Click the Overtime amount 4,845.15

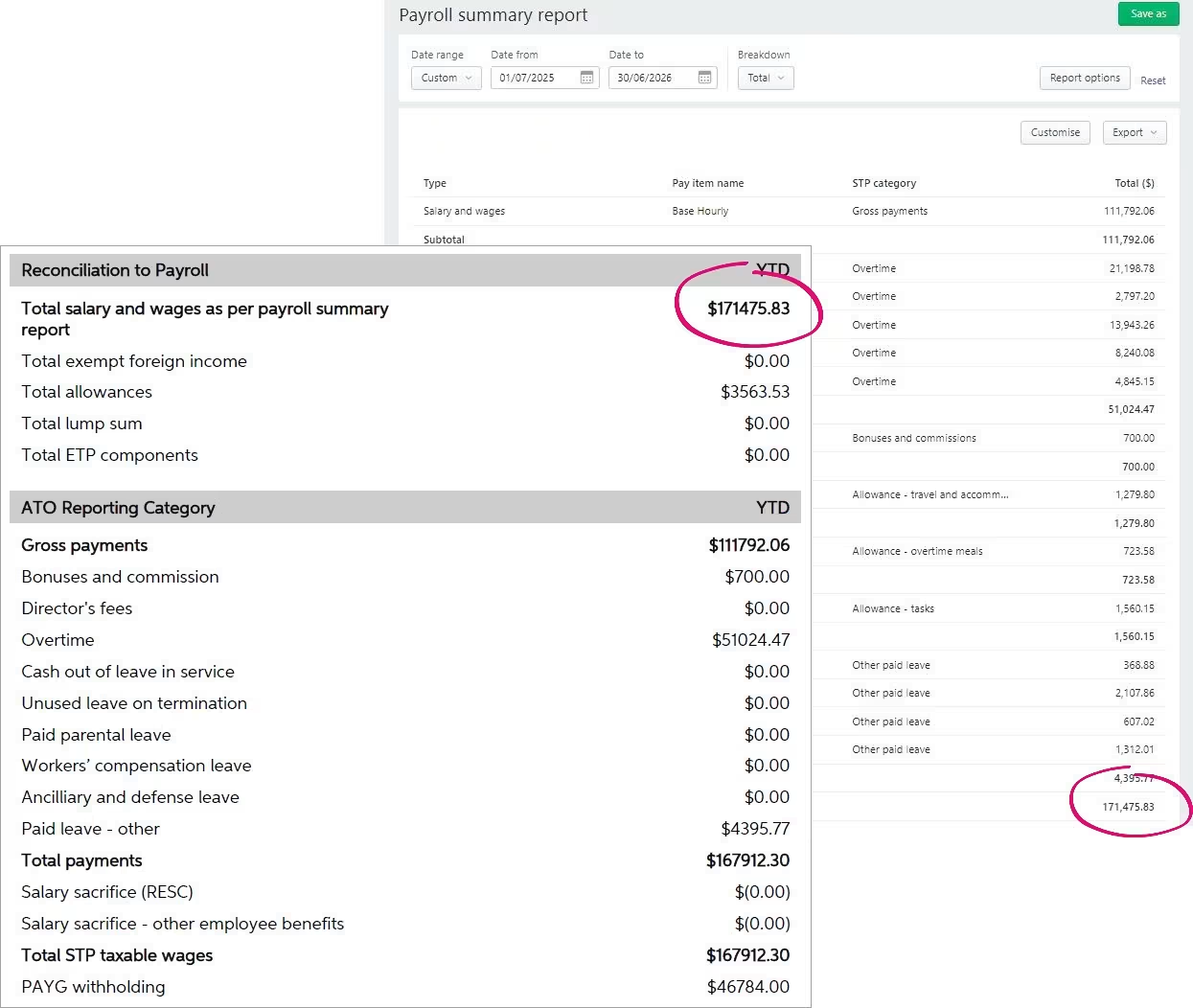[1135, 381]
